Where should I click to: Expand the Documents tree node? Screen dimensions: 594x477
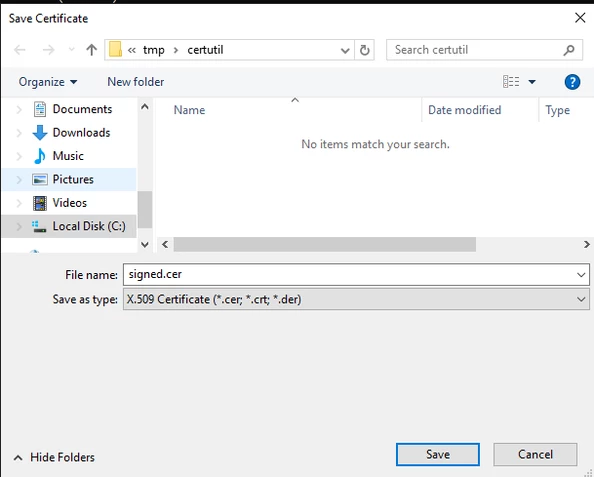coord(19,109)
